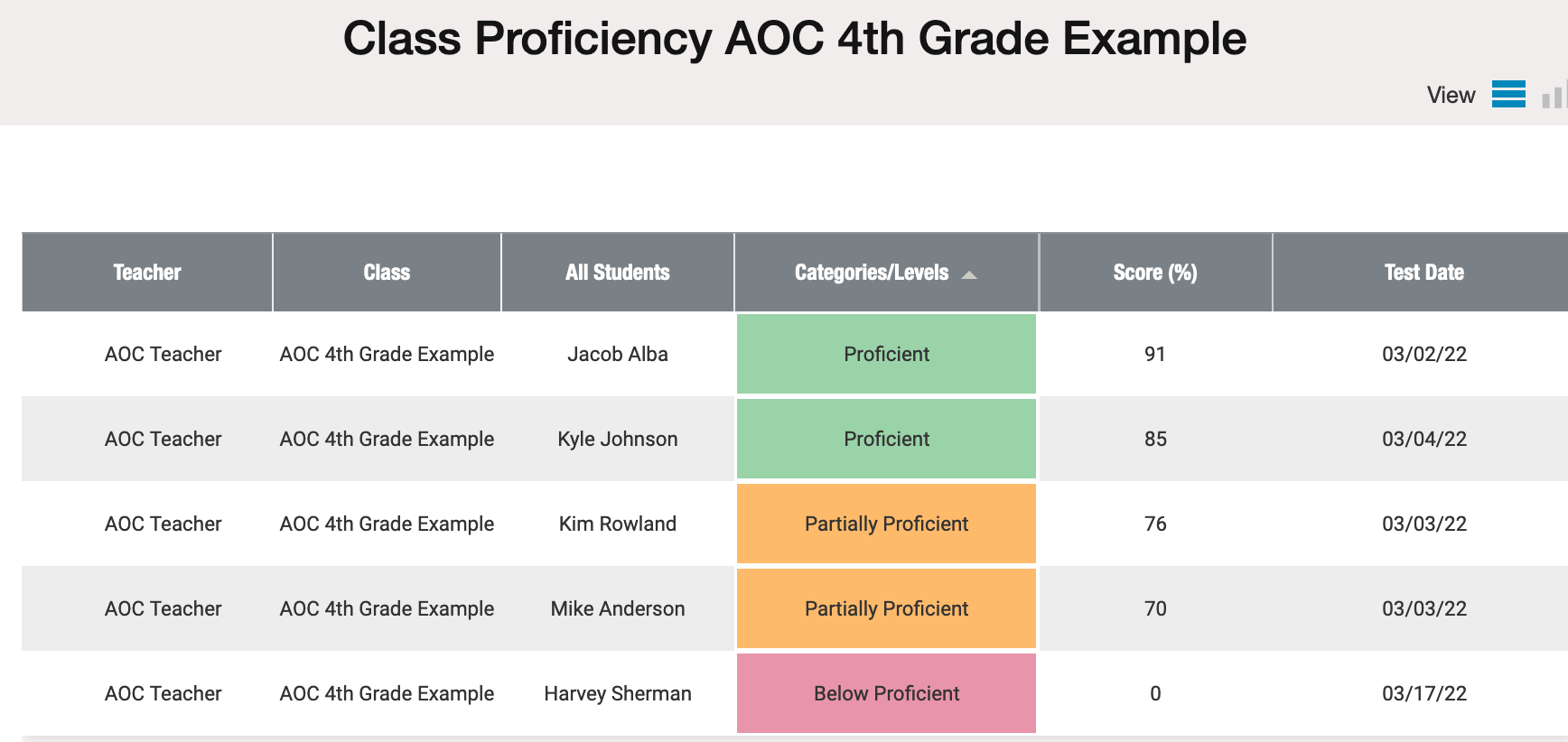Click Jacob Alba's green Proficient cell
The image size is (1568, 742).
pyautogui.click(x=886, y=354)
